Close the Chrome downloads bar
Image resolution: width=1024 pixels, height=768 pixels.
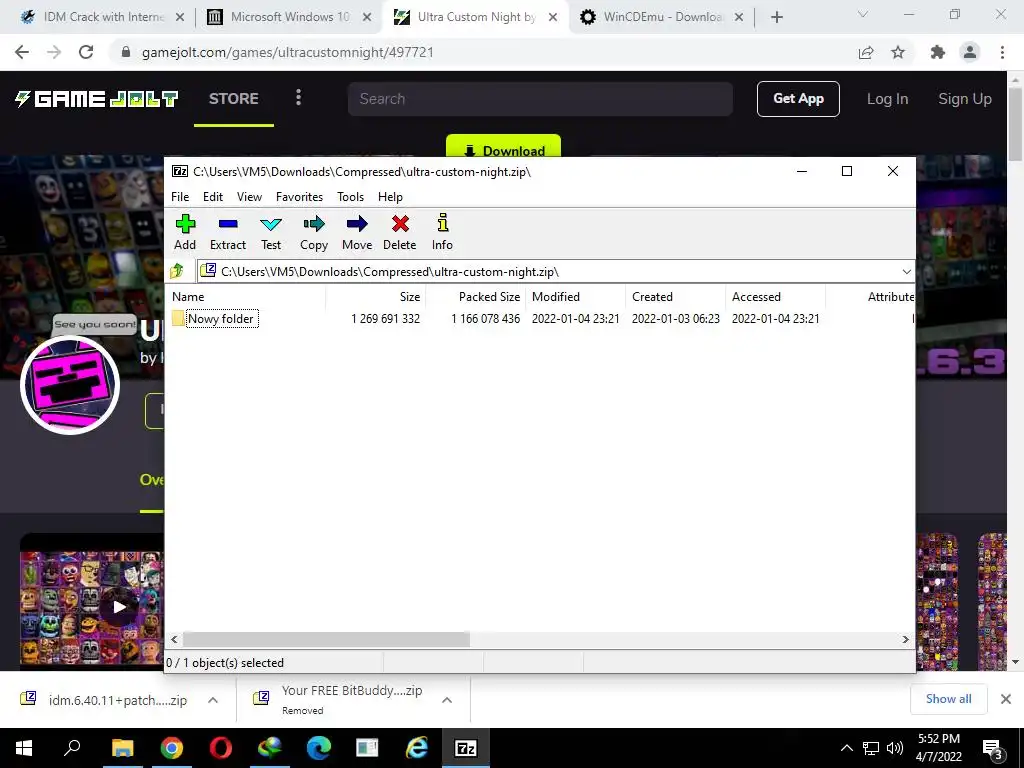point(1006,699)
